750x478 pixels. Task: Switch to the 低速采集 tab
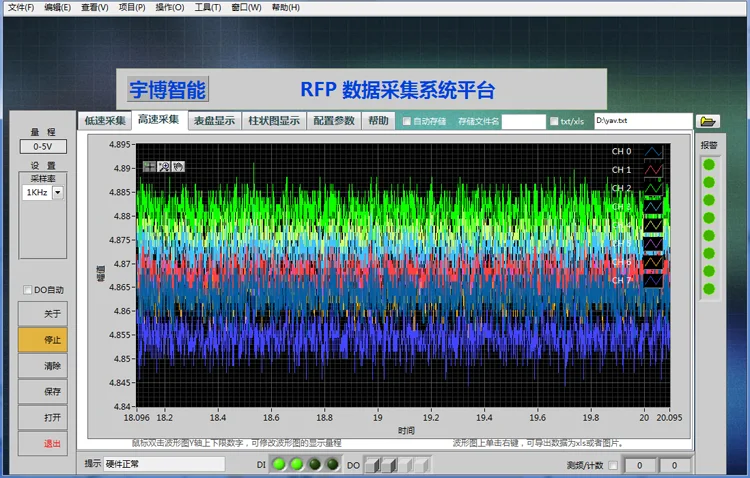pyautogui.click(x=105, y=121)
